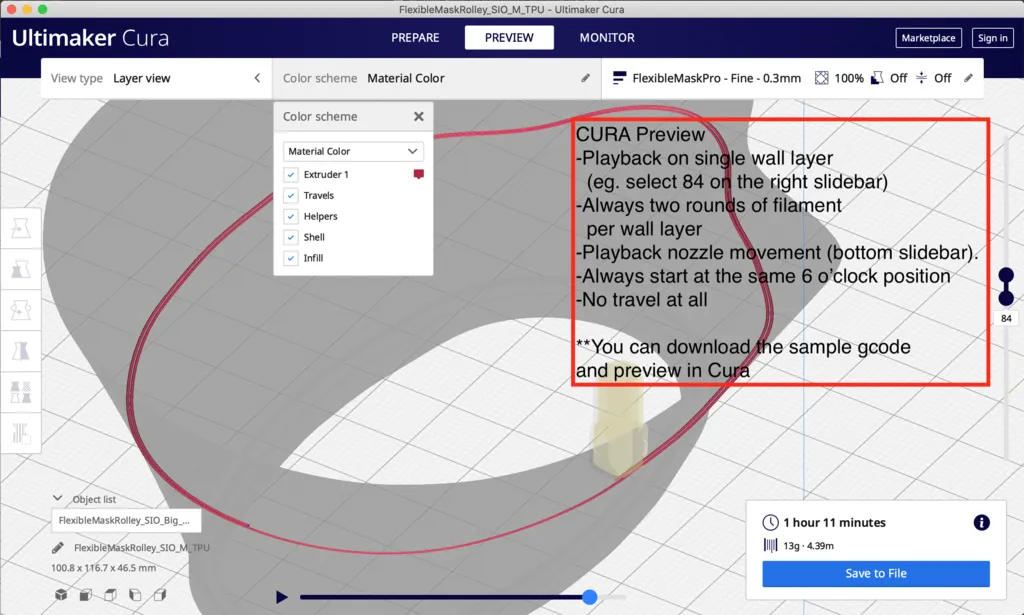The width and height of the screenshot is (1024, 615).
Task: Toggle Travels checkbox
Action: [x=291, y=195]
